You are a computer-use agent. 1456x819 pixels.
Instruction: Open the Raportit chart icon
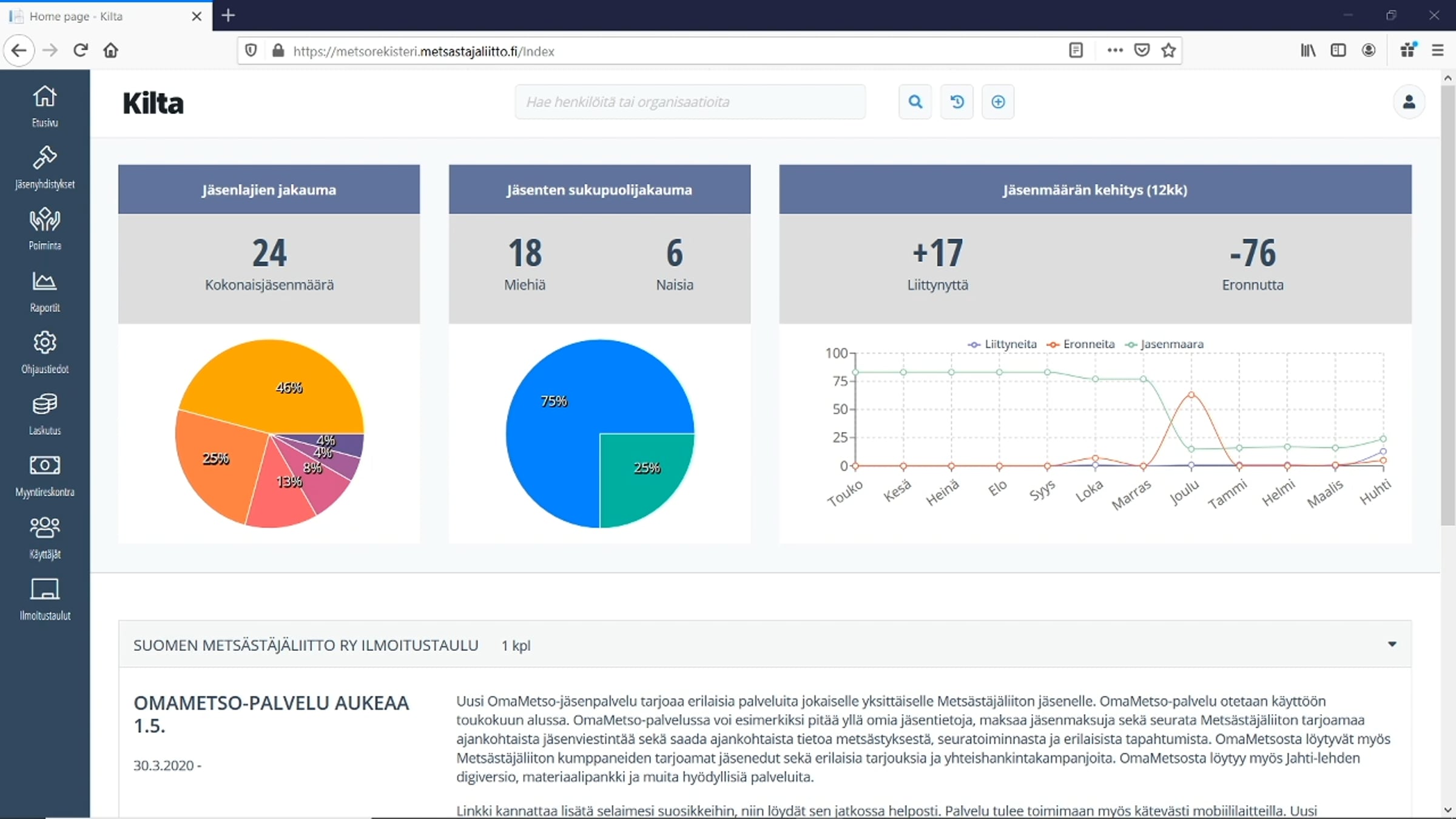pyautogui.click(x=45, y=291)
